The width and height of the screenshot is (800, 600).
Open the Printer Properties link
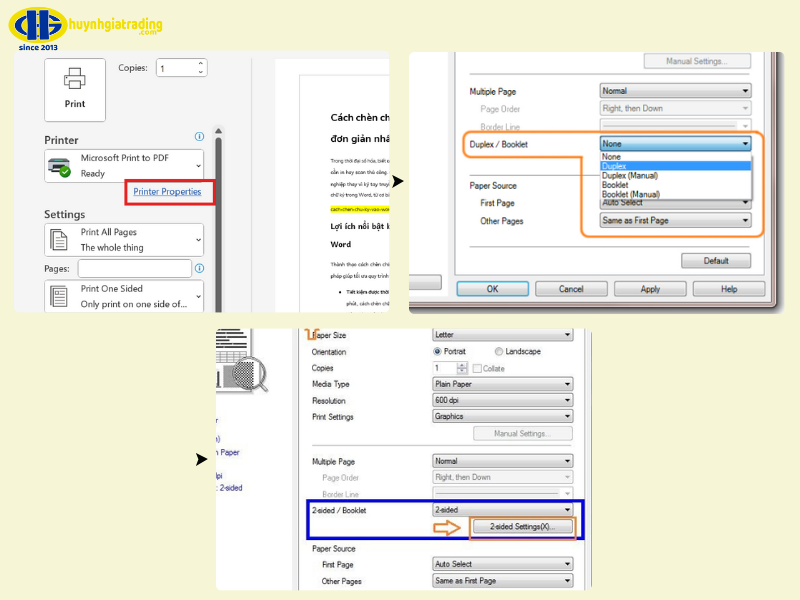pyautogui.click(x=167, y=191)
